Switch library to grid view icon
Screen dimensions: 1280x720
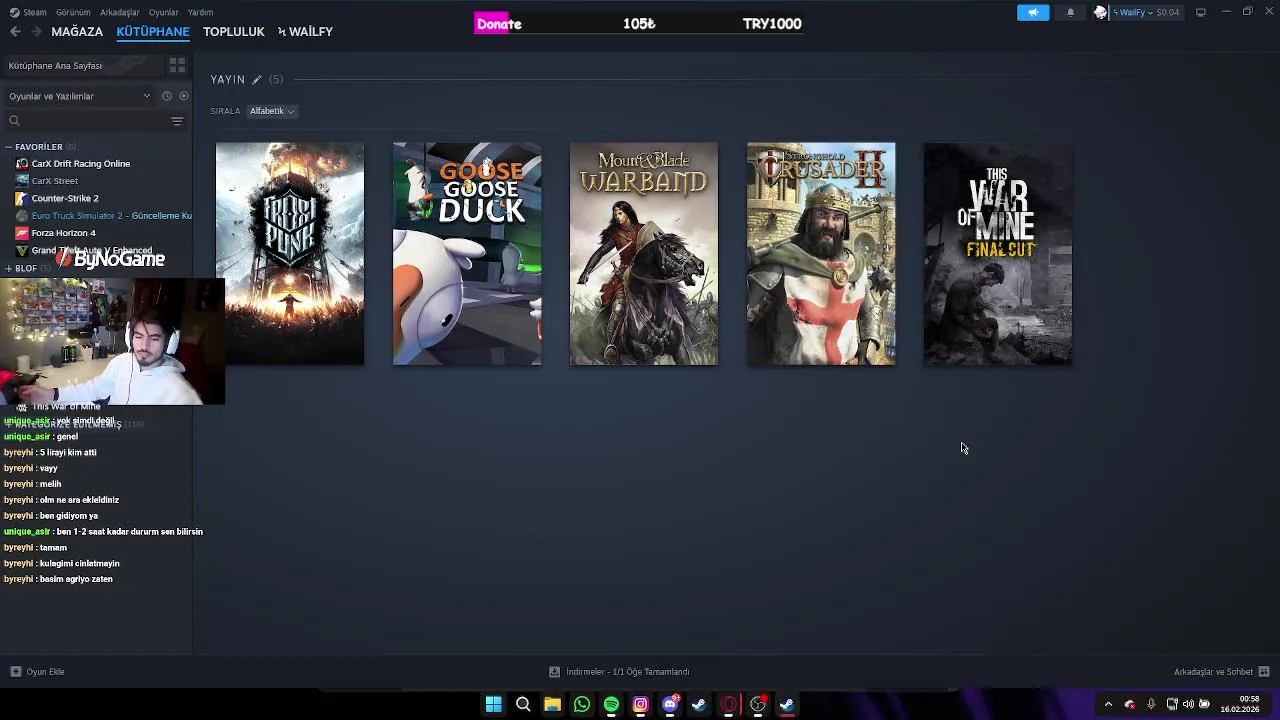pos(177,65)
